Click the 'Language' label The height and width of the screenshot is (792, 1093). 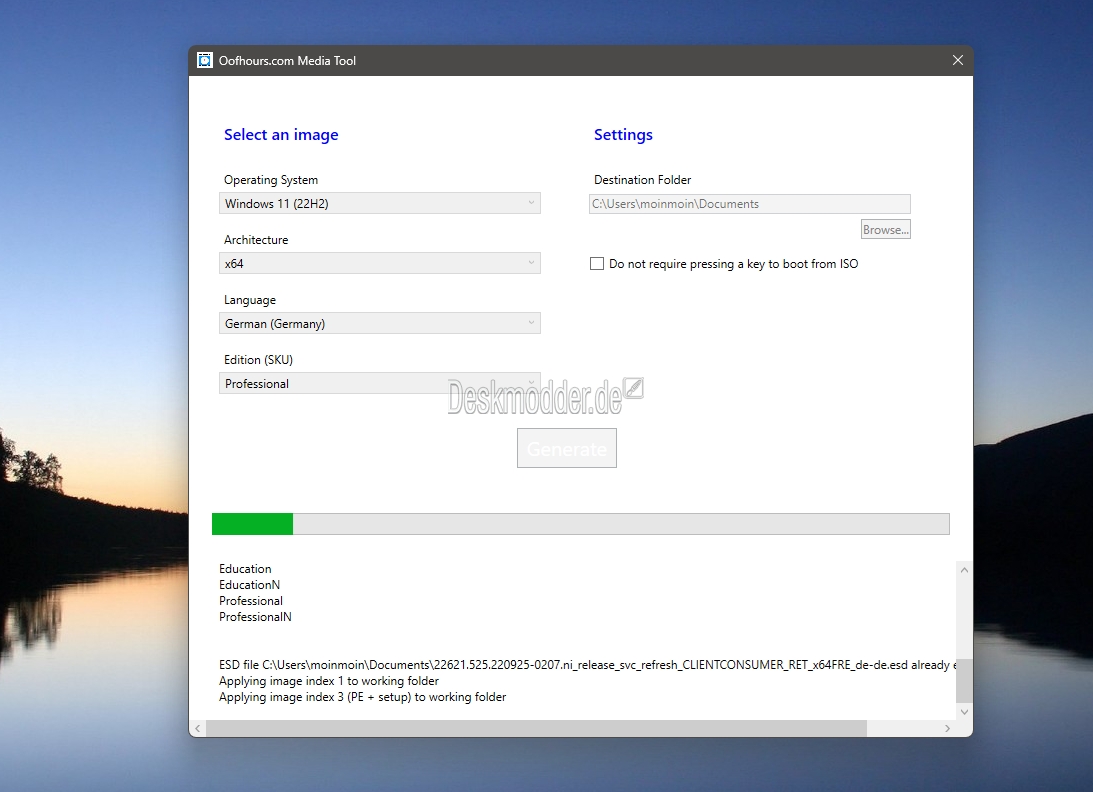(250, 300)
